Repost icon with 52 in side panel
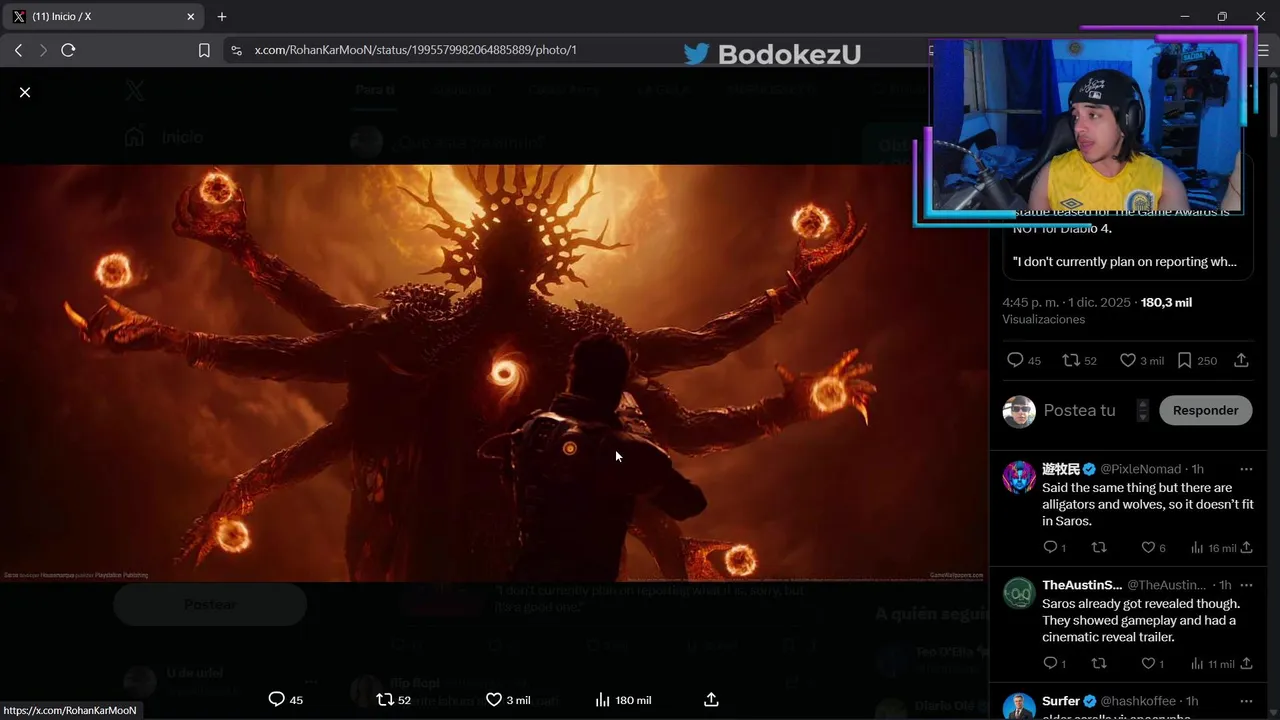This screenshot has width=1280, height=720. pos(1070,360)
